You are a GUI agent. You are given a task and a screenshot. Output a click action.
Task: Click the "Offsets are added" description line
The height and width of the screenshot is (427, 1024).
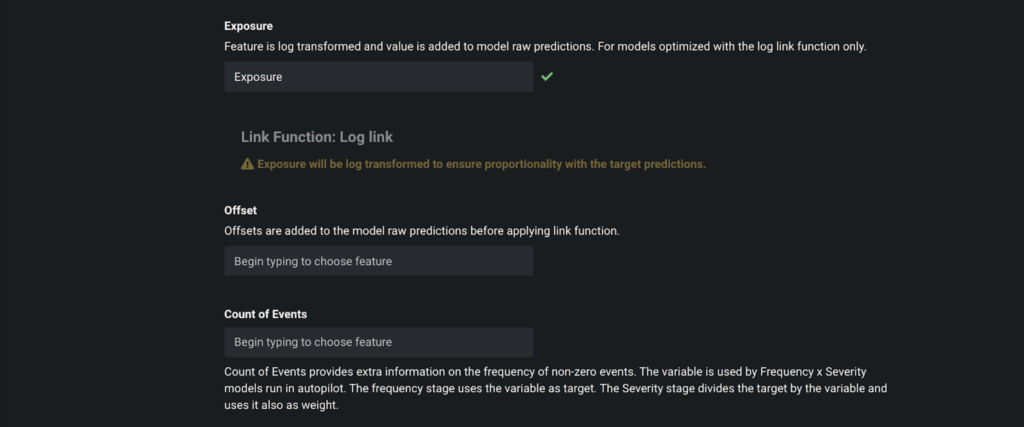[x=421, y=231]
